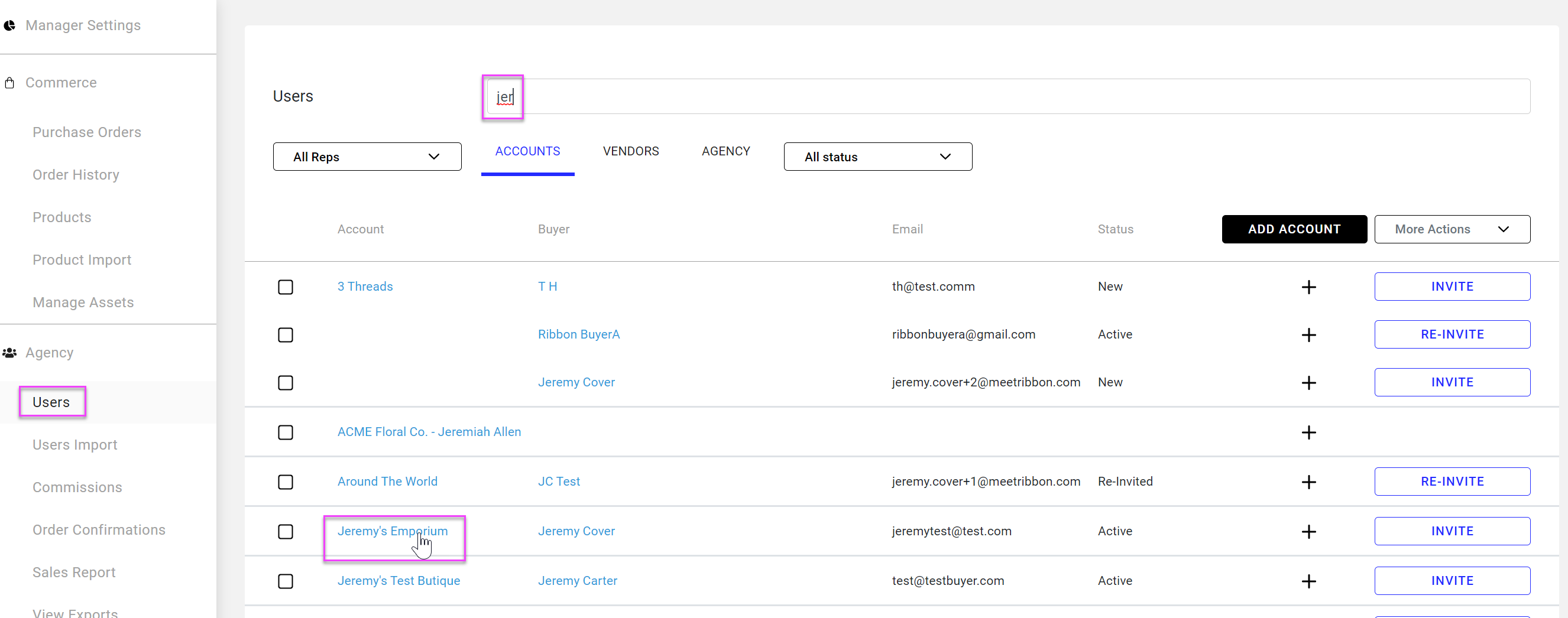Check the 3 Threads account checkbox
The image size is (1568, 618).
(x=286, y=287)
